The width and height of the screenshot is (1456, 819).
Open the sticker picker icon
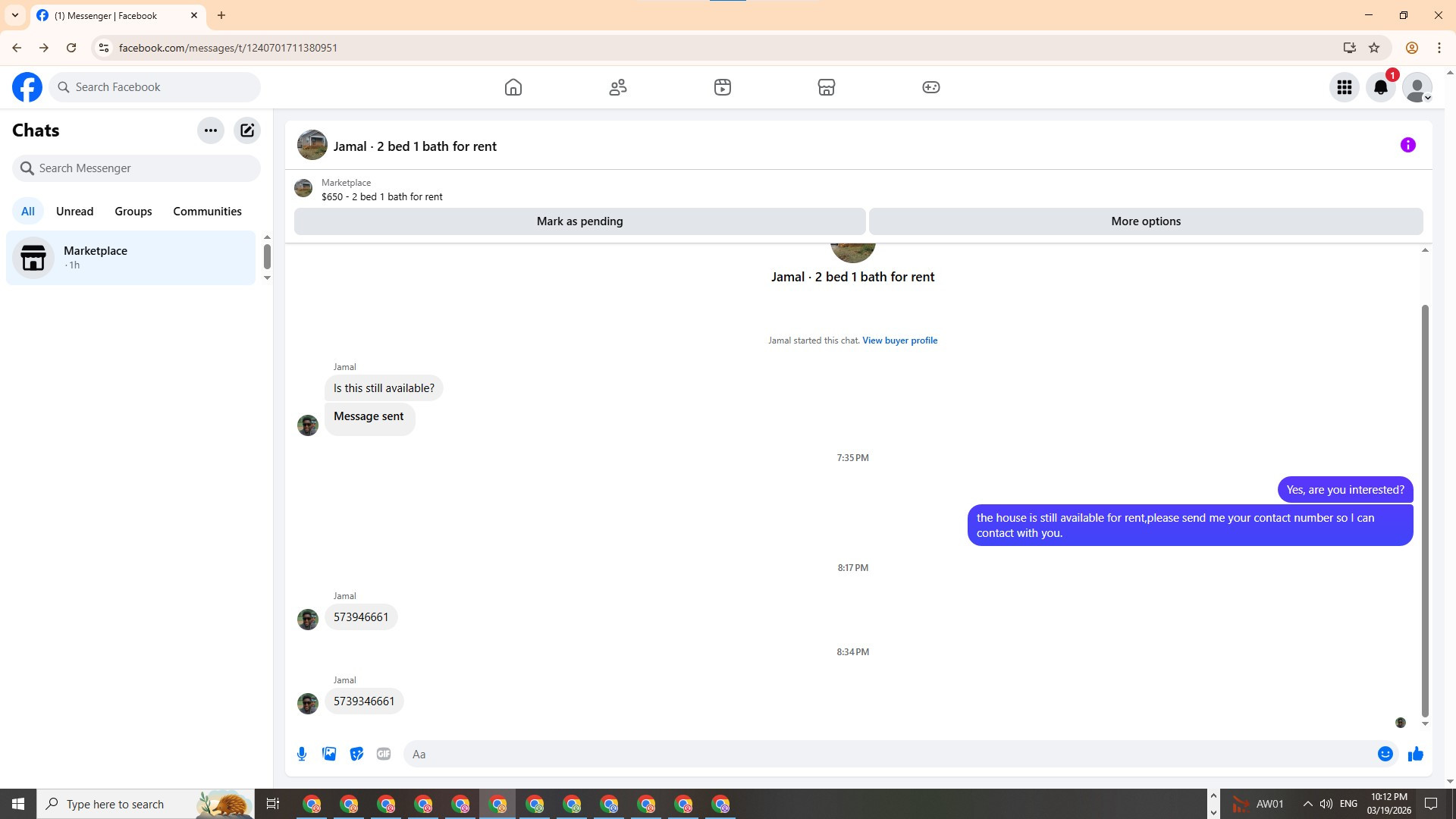coord(356,754)
